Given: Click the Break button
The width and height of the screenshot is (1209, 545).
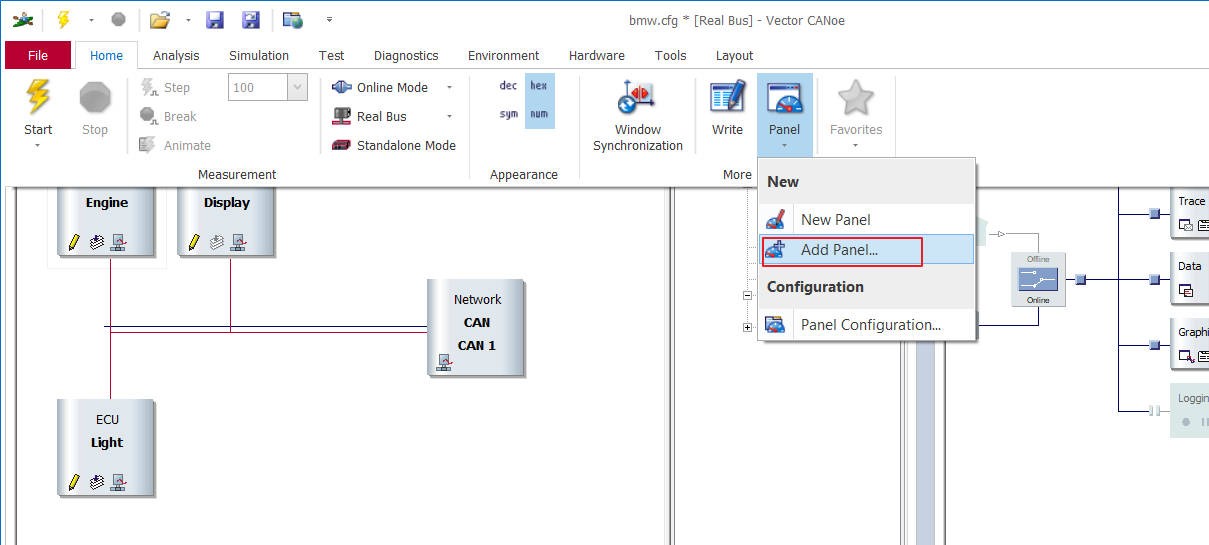Looking at the screenshot, I should pos(168,116).
